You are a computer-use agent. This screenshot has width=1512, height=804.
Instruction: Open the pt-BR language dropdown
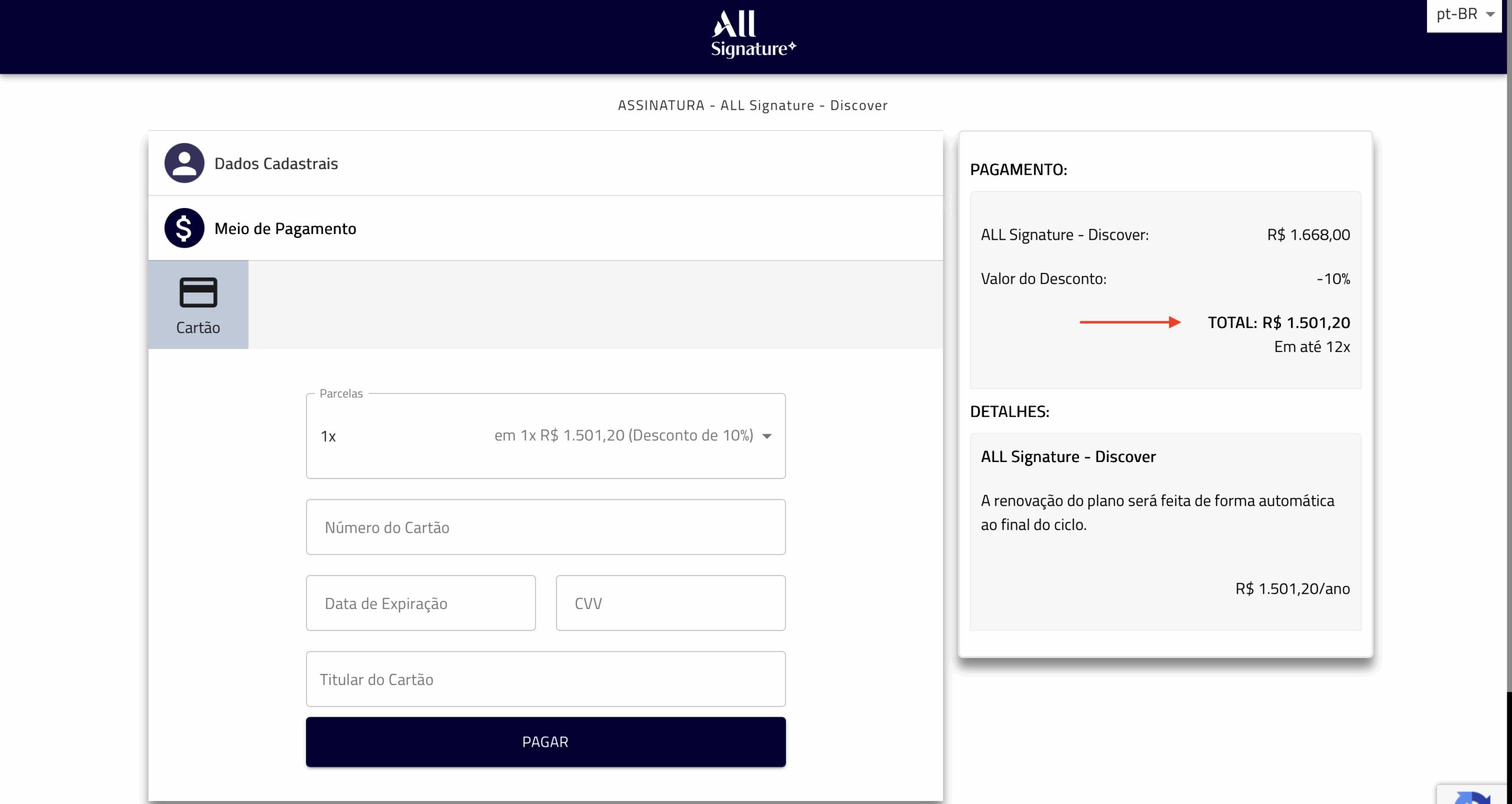pyautogui.click(x=1464, y=15)
